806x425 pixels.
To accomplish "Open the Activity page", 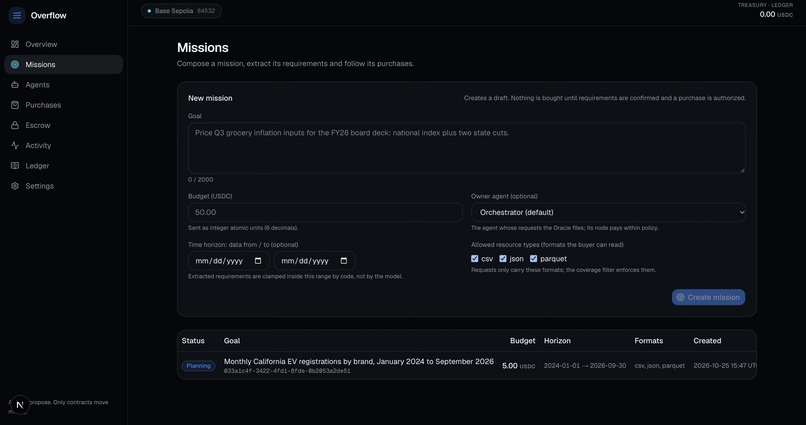I will click(x=64, y=145).
